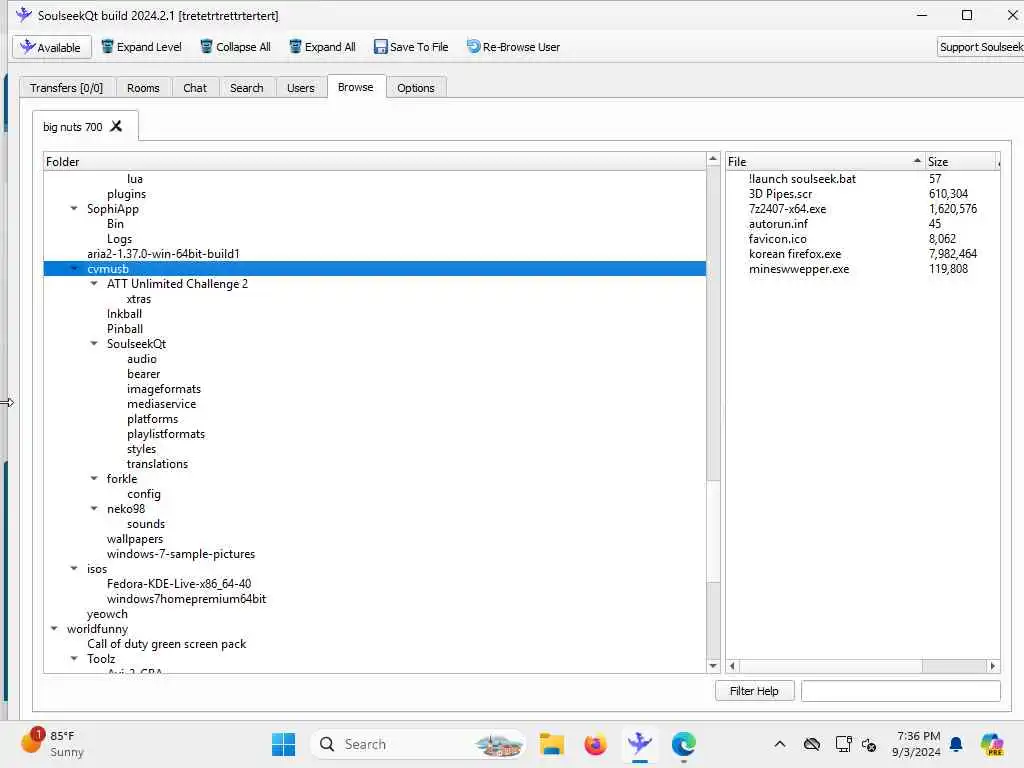Select the plugins folder
Screen dimensions: 1024x768
[126, 194]
